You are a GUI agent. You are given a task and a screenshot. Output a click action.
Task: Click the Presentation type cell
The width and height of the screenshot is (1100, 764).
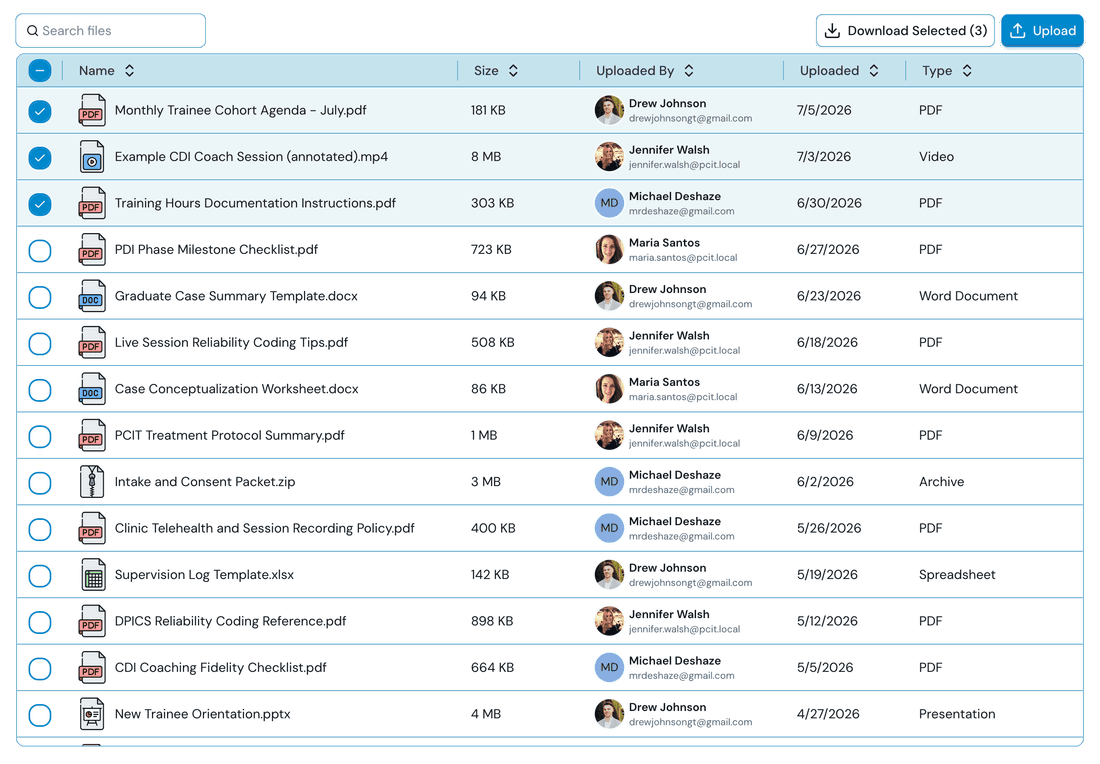click(957, 713)
